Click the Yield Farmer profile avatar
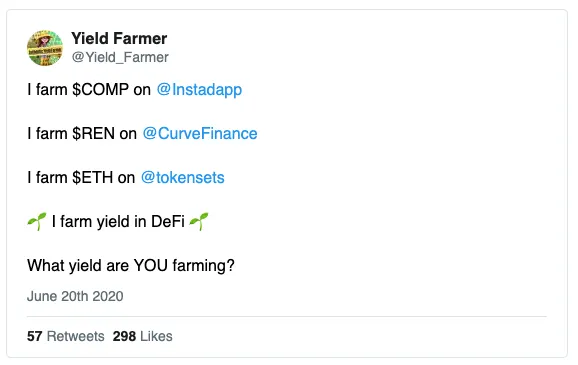578x365 pixels. coord(45,48)
